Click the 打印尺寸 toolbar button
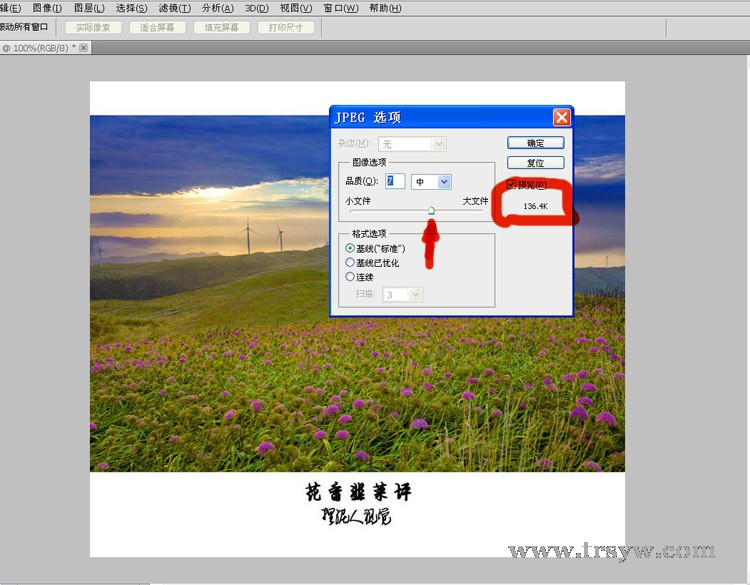750x585 pixels. (x=286, y=27)
